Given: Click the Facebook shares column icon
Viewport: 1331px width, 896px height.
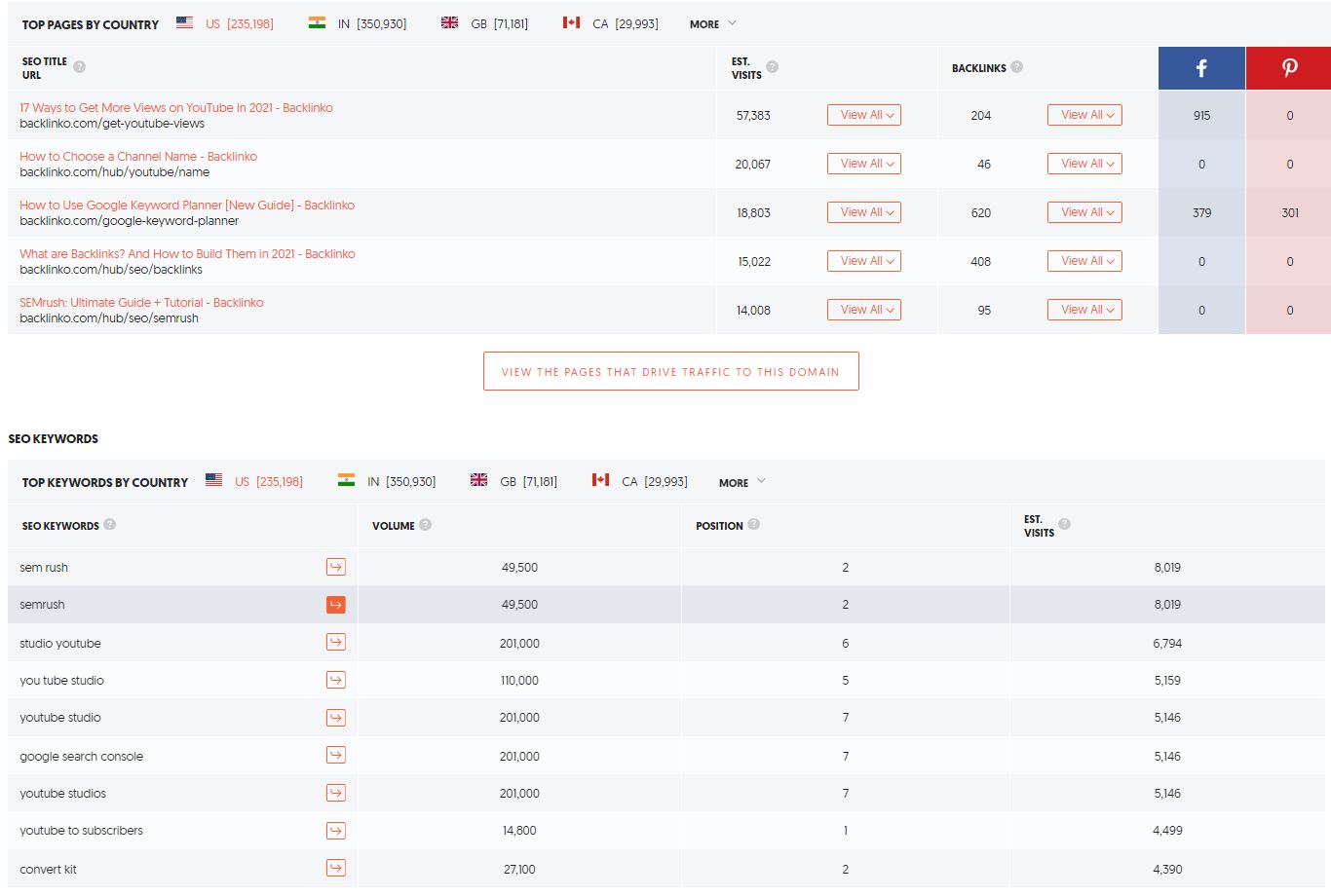Looking at the screenshot, I should [x=1201, y=68].
